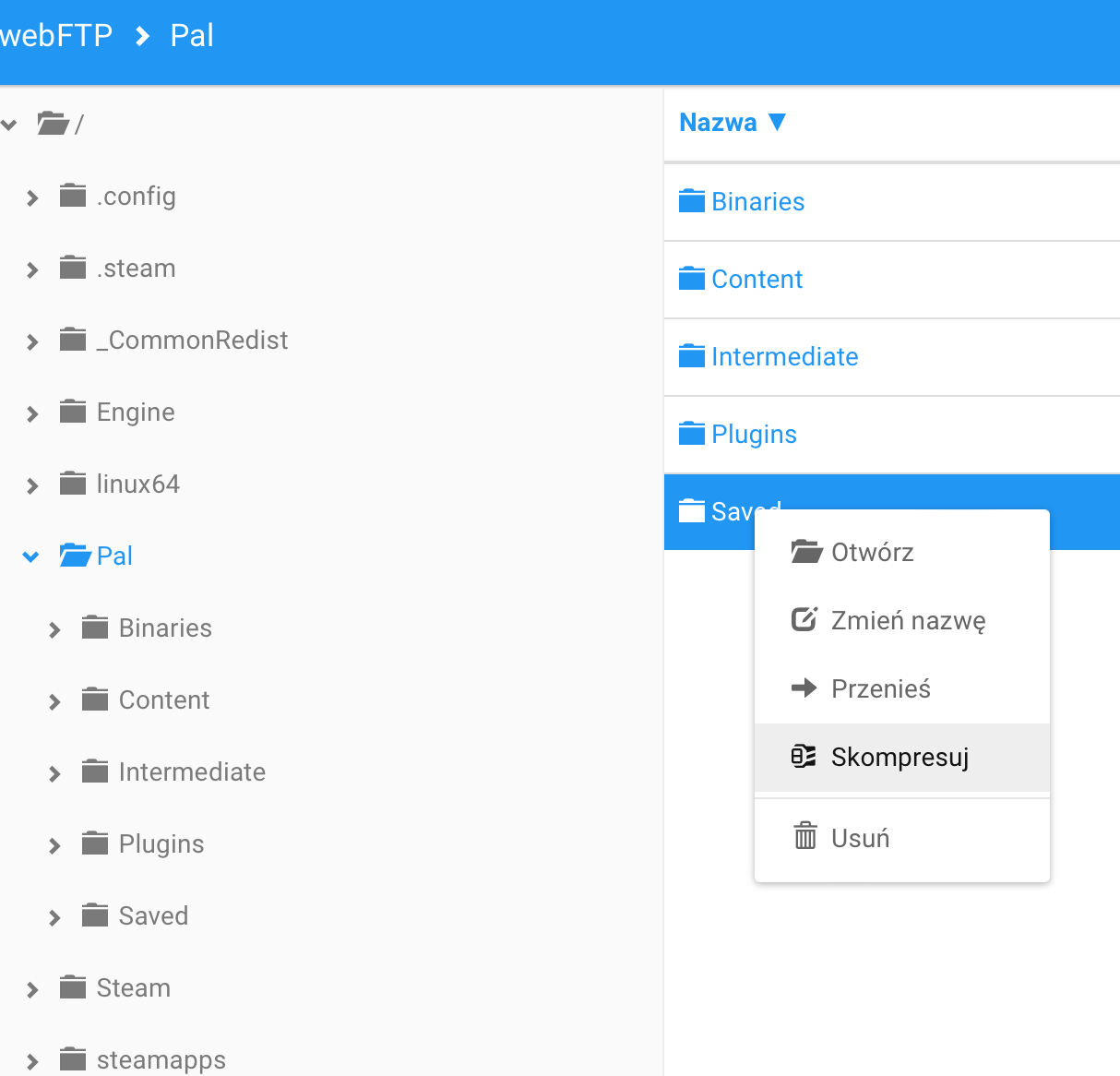Screen dimensions: 1120x1076
Task: Select Zmień nazwę in context menu
Action: [908, 620]
